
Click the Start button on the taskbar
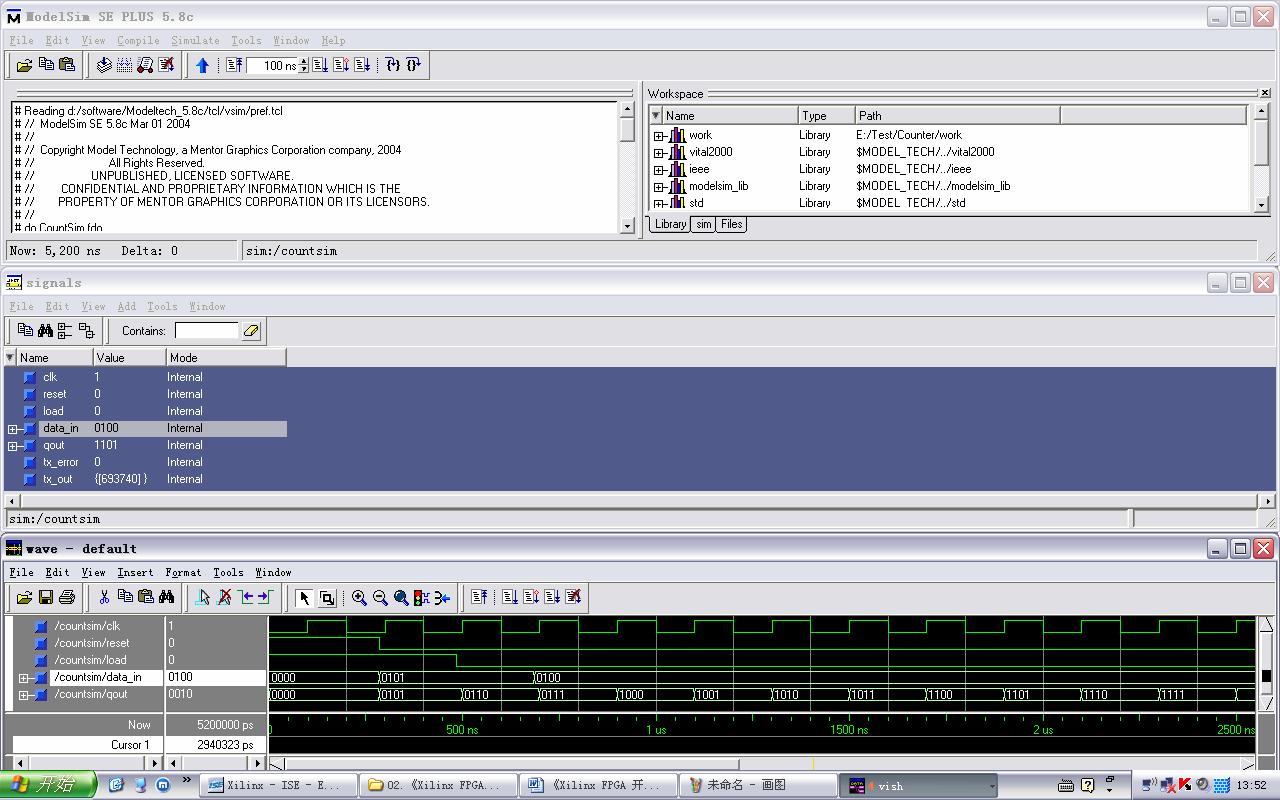pos(48,785)
